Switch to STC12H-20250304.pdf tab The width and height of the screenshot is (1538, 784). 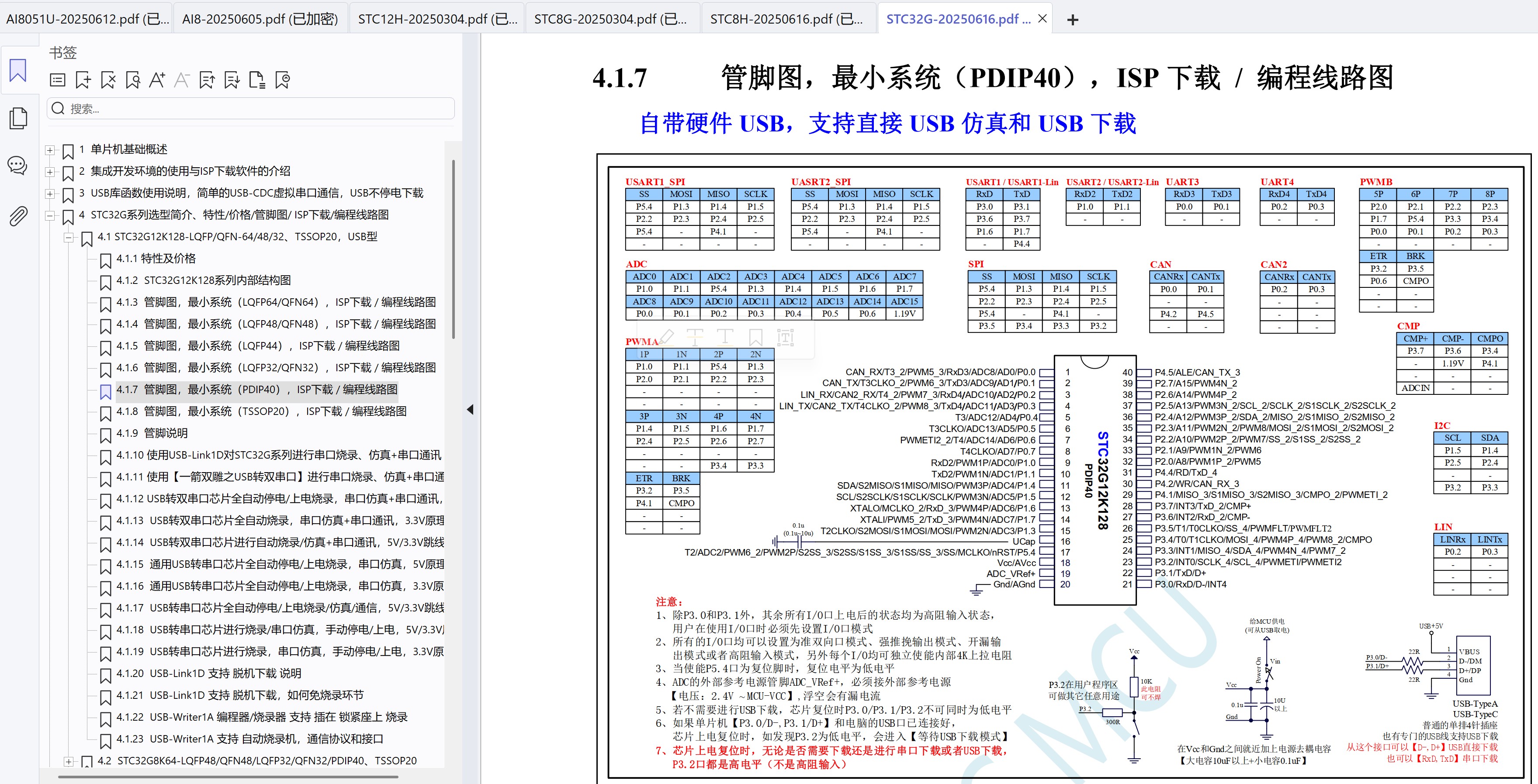437,19
